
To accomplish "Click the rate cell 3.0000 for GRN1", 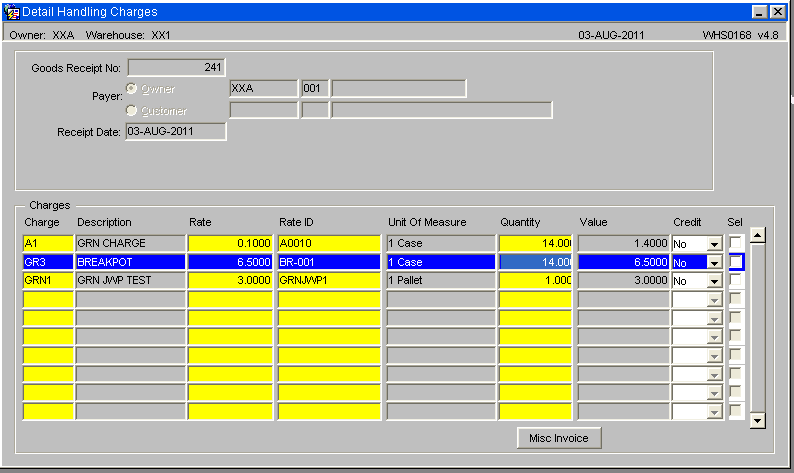I will tap(230, 280).
